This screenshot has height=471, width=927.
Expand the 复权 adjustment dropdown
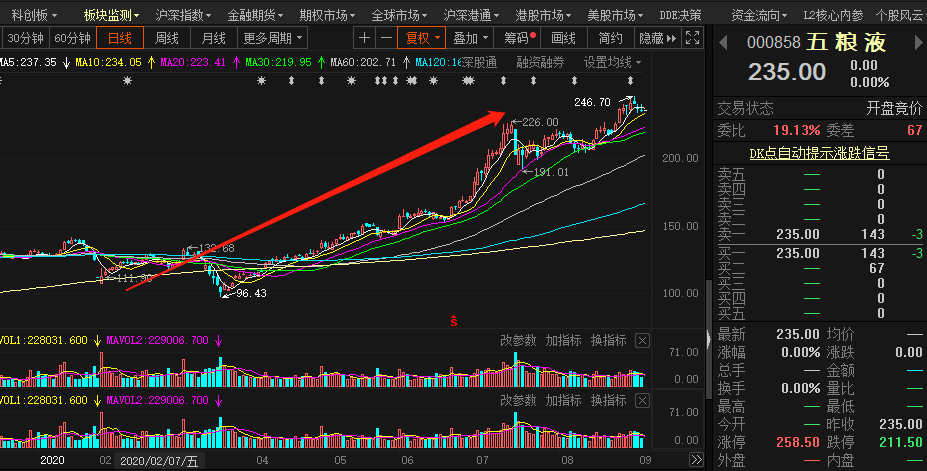[x=422, y=38]
